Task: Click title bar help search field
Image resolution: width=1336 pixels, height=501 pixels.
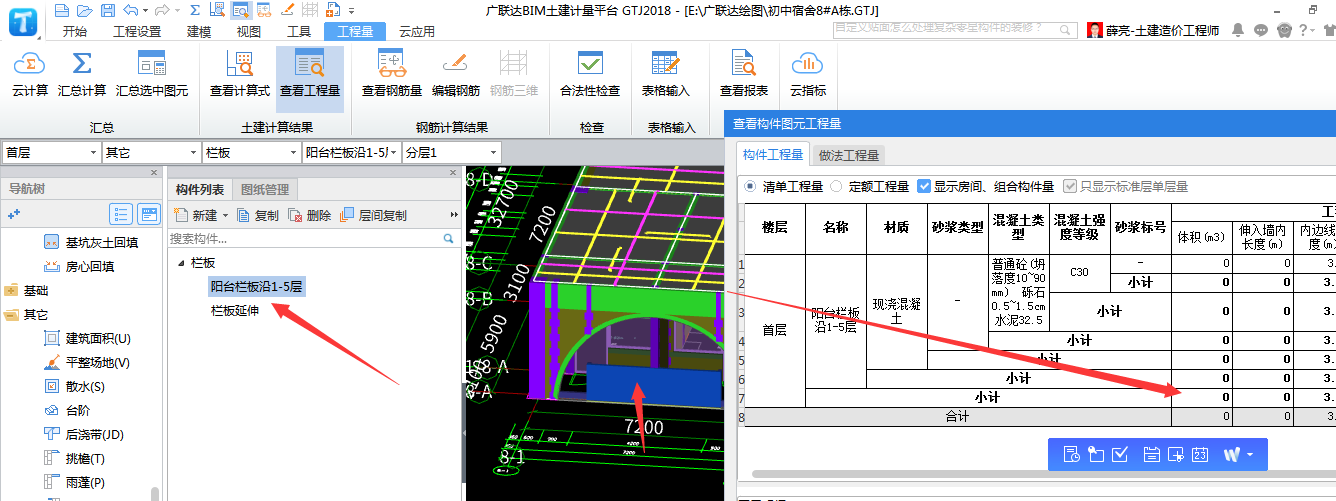Action: click(x=953, y=29)
